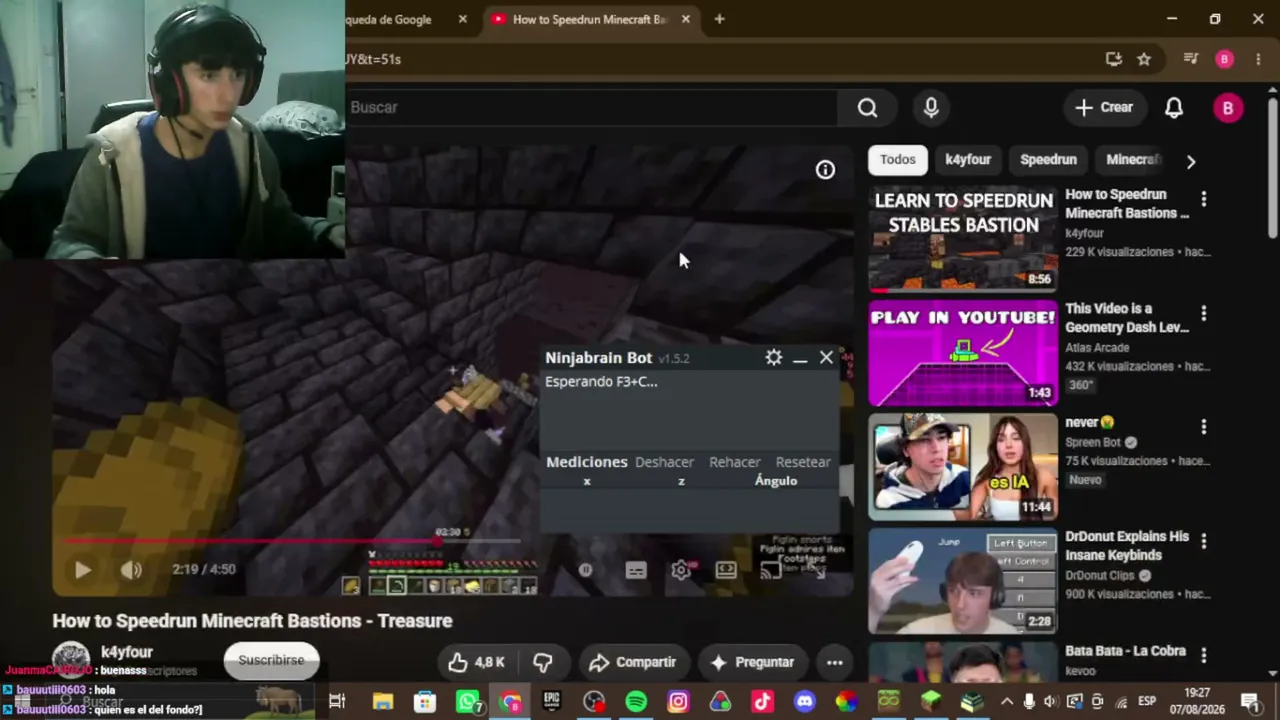Screen dimensions: 1280x720
Task: Open options for Bata Bata video
Action: tap(1204, 656)
